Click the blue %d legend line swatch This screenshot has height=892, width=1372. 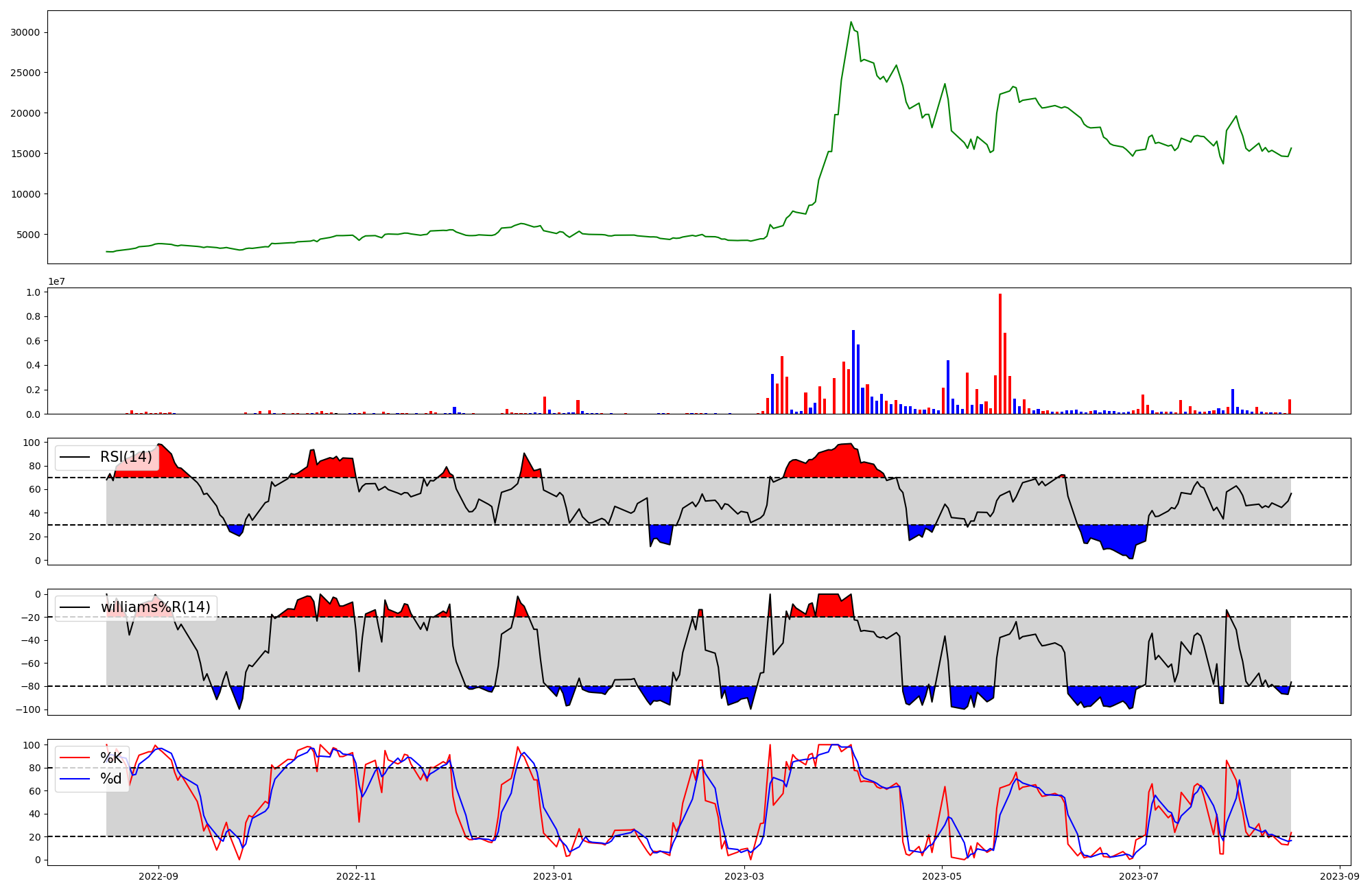click(x=75, y=778)
